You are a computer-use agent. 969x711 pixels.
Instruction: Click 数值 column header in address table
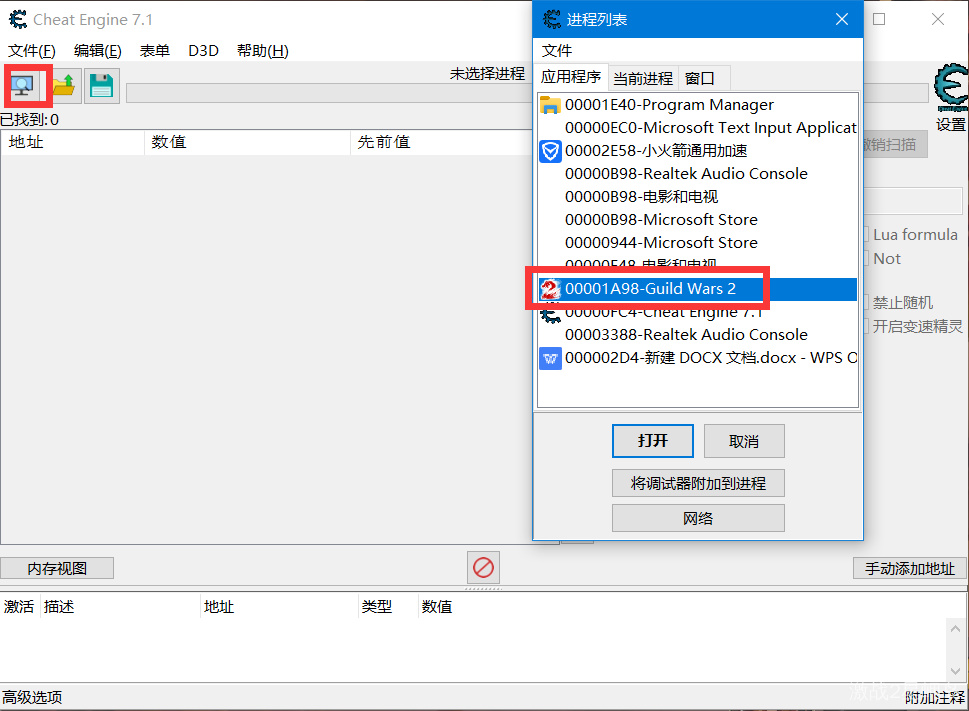coord(437,607)
